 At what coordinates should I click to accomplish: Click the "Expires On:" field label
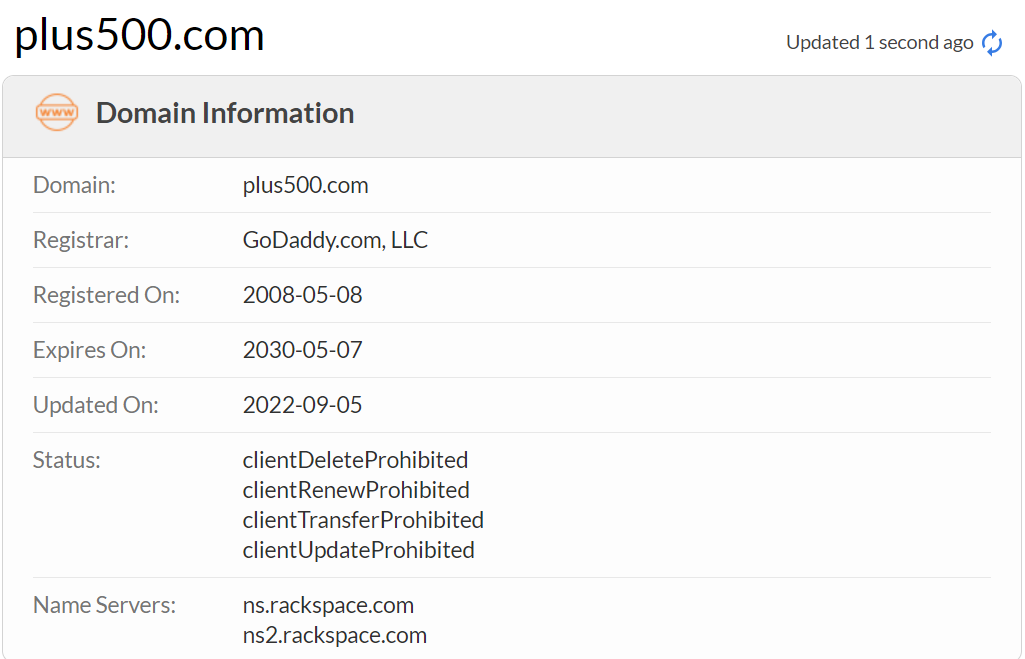(89, 350)
